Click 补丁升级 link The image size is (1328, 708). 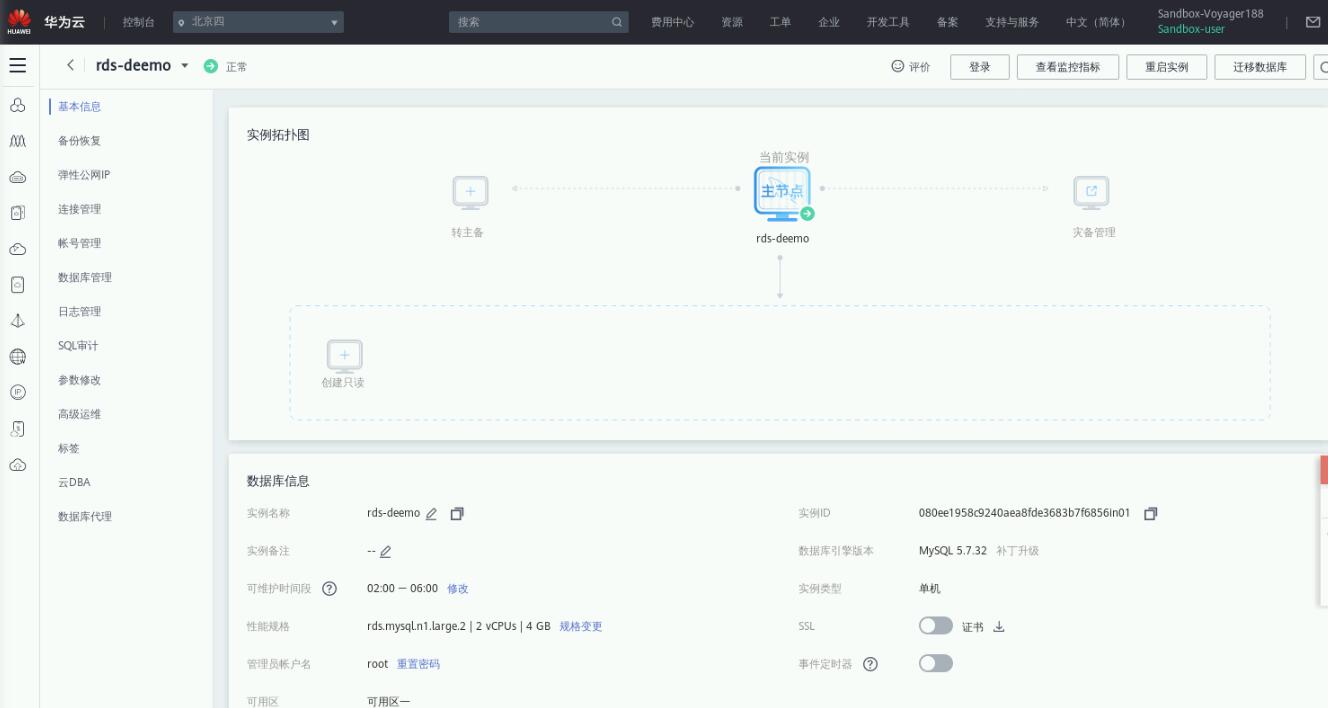[x=1018, y=551]
